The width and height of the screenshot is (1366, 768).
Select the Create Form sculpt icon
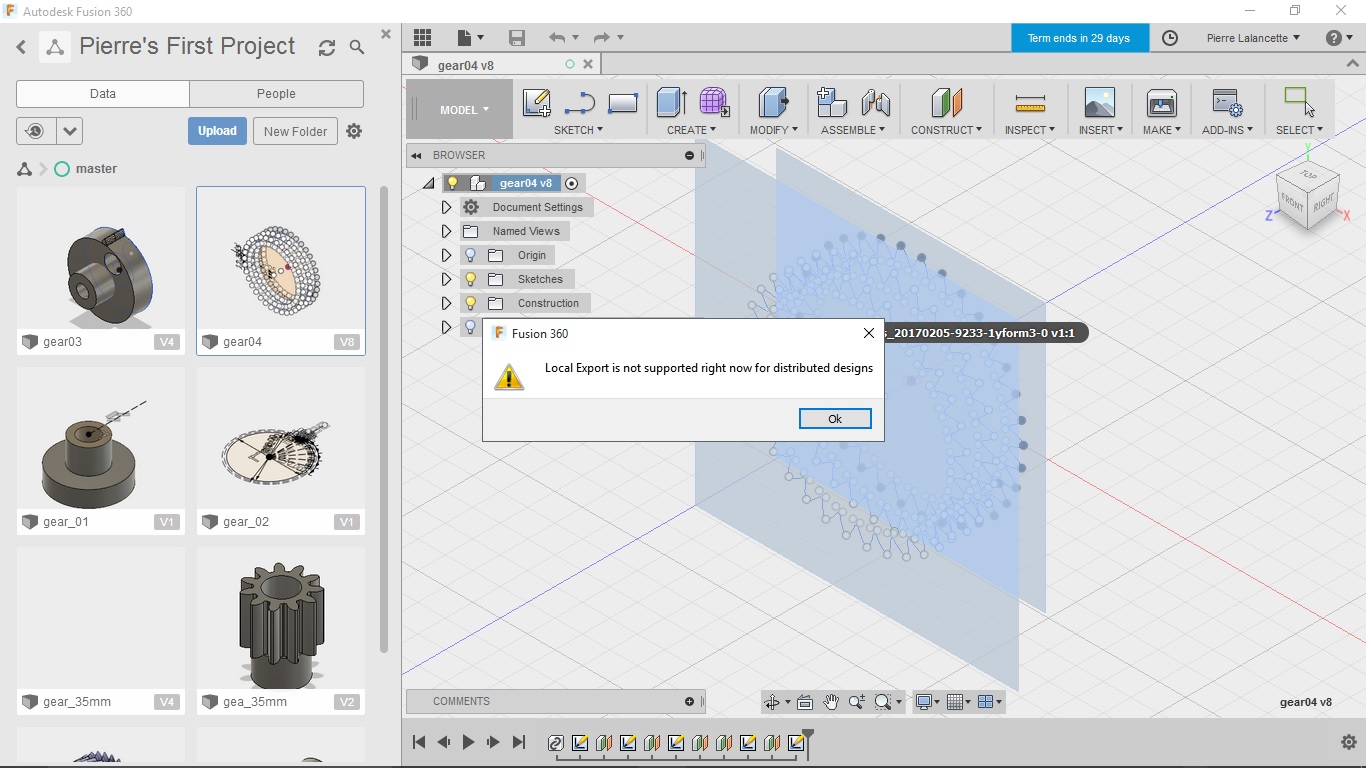(x=714, y=102)
